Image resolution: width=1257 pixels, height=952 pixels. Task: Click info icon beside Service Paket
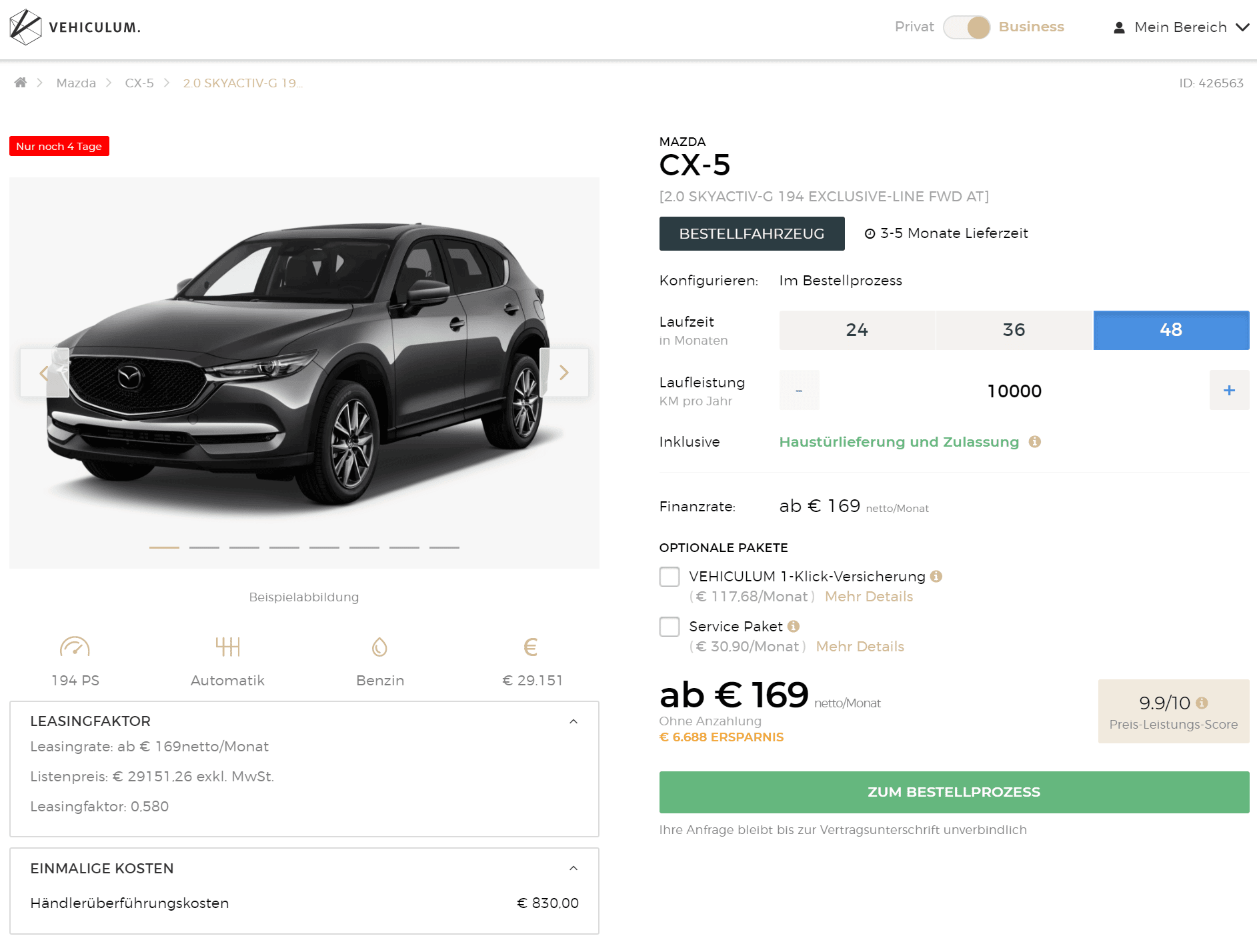point(794,626)
